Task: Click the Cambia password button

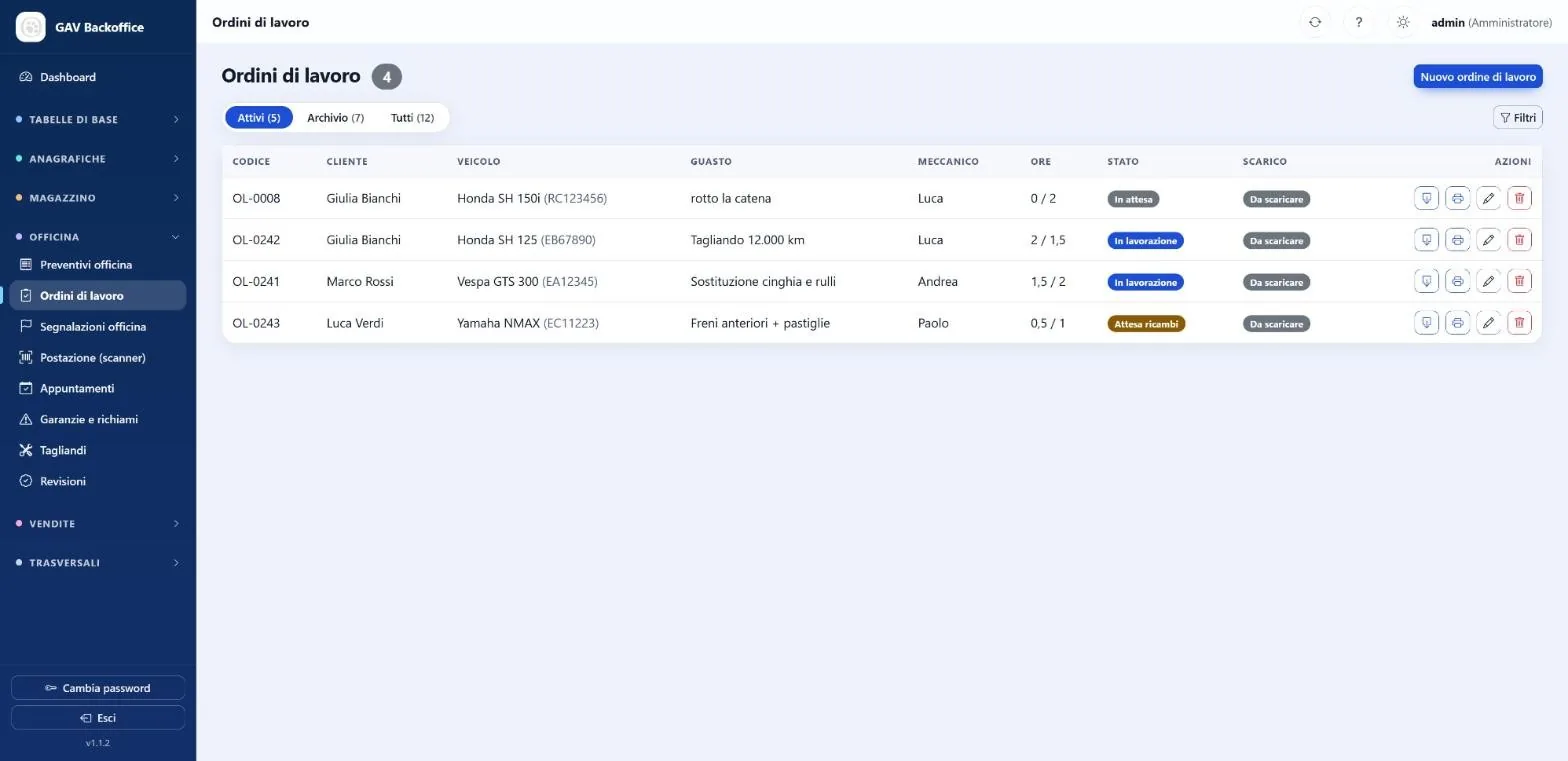Action: coord(98,688)
